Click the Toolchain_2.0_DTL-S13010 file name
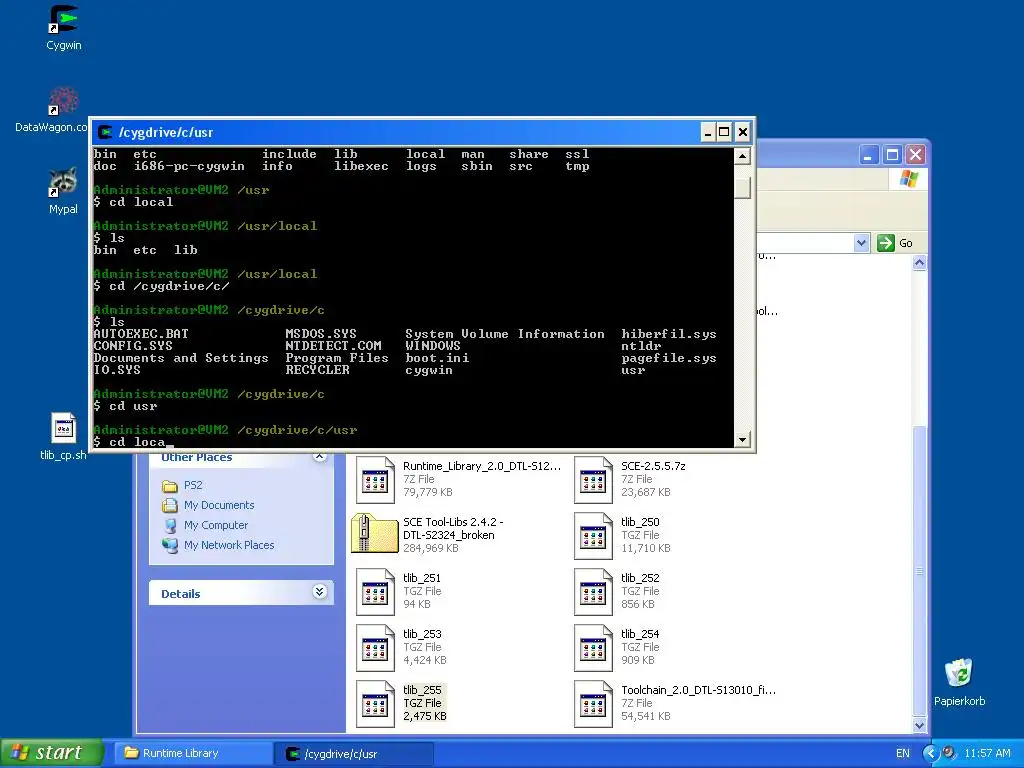Screen dimensions: 1024x768 [x=698, y=690]
